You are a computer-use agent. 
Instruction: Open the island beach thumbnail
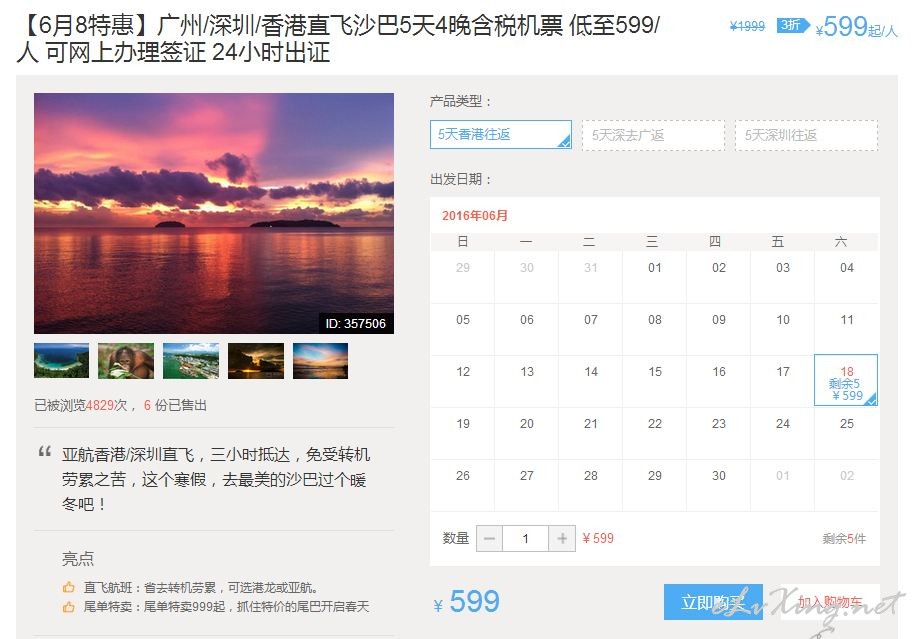tap(61, 361)
